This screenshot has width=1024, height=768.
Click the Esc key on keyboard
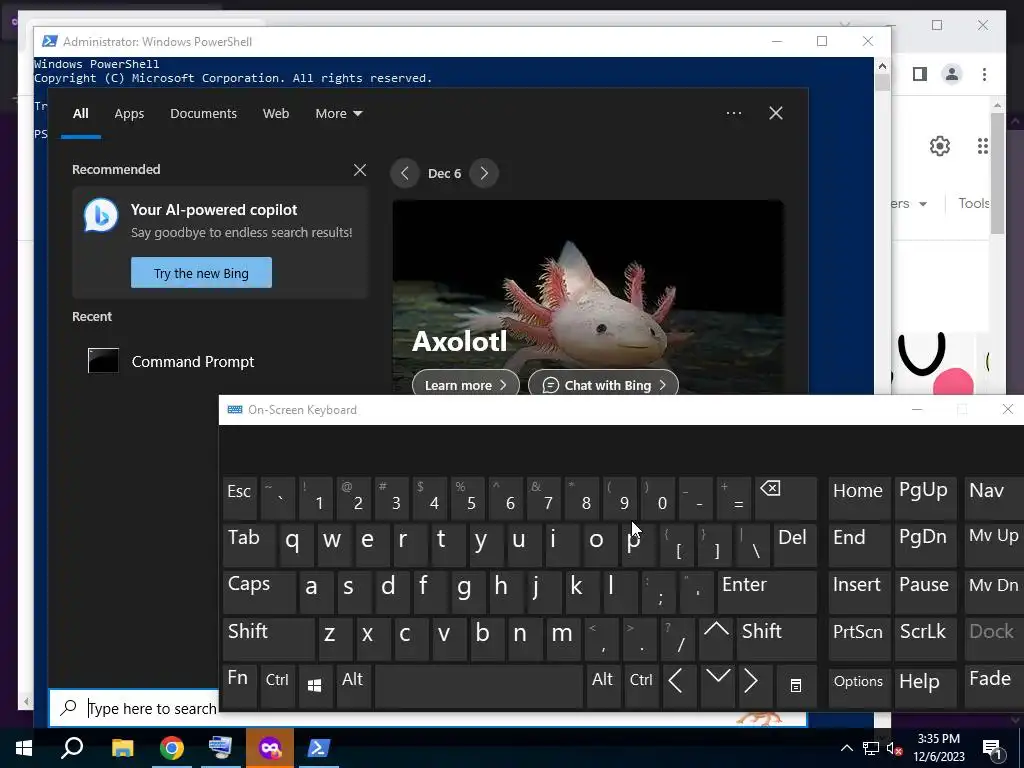click(240, 498)
